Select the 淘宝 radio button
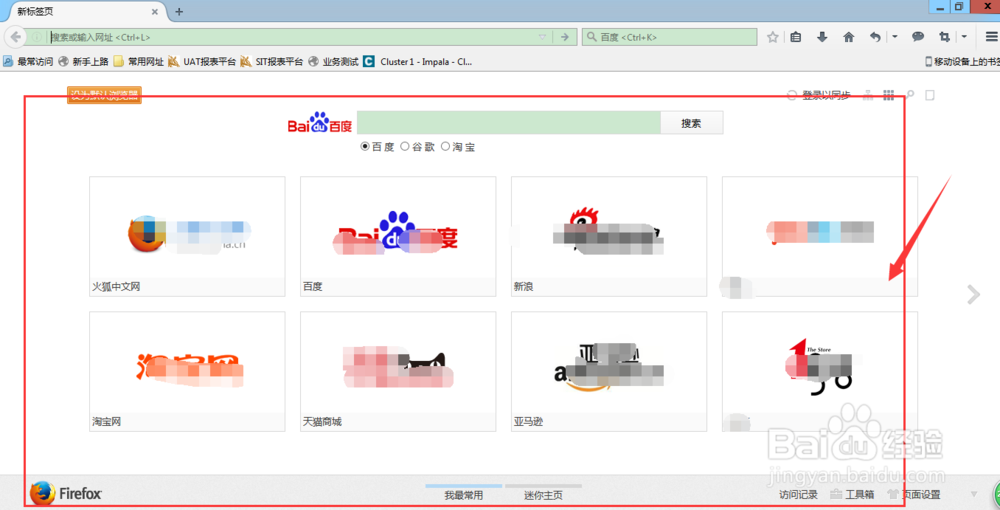This screenshot has height=510, width=1000. pyautogui.click(x=445, y=147)
